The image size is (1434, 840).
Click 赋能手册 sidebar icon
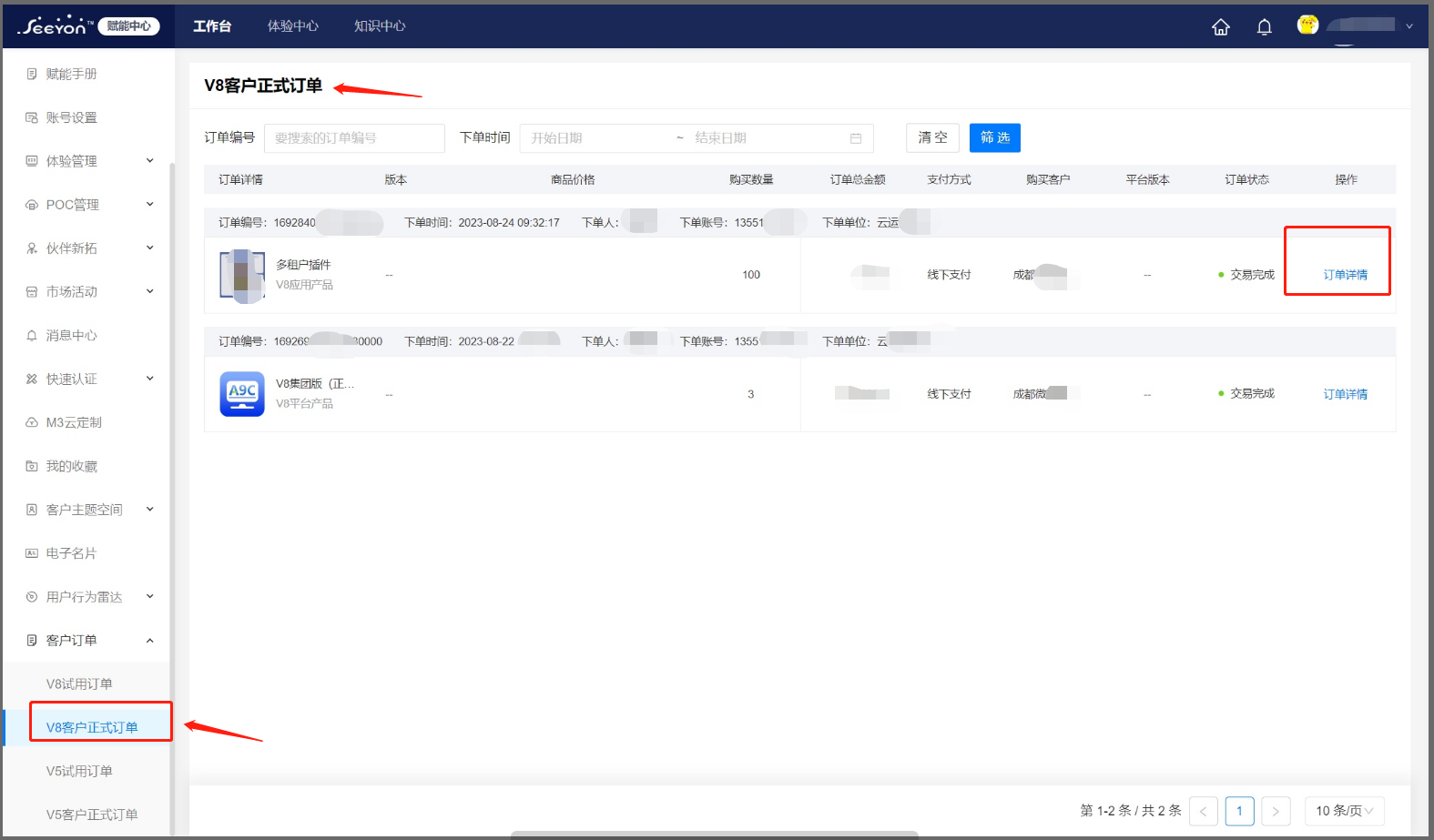[x=32, y=74]
